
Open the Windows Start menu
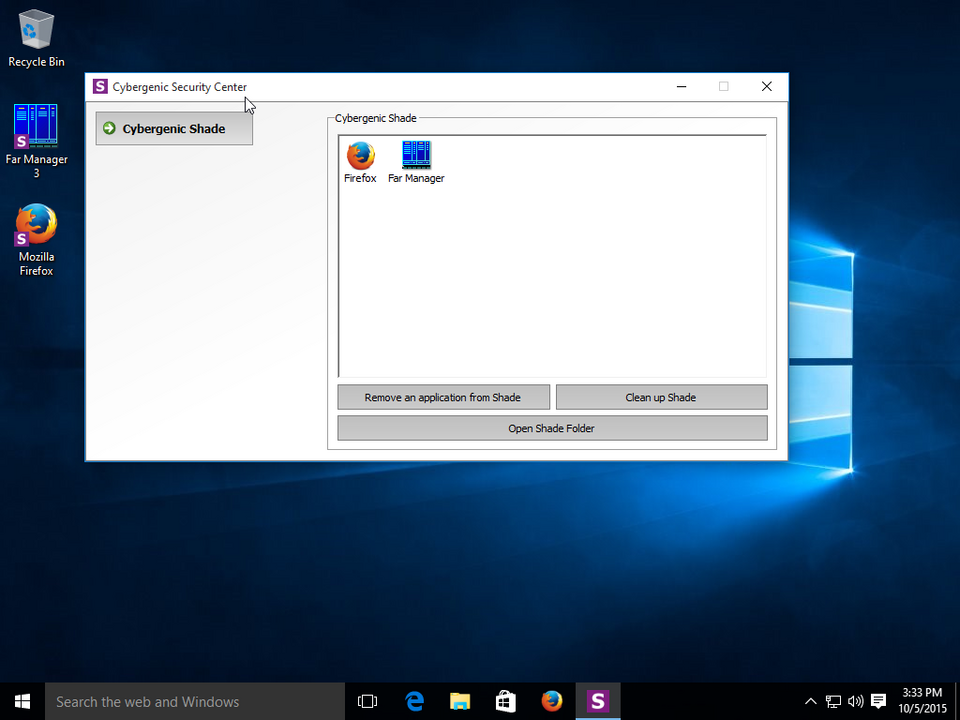[x=22, y=701]
